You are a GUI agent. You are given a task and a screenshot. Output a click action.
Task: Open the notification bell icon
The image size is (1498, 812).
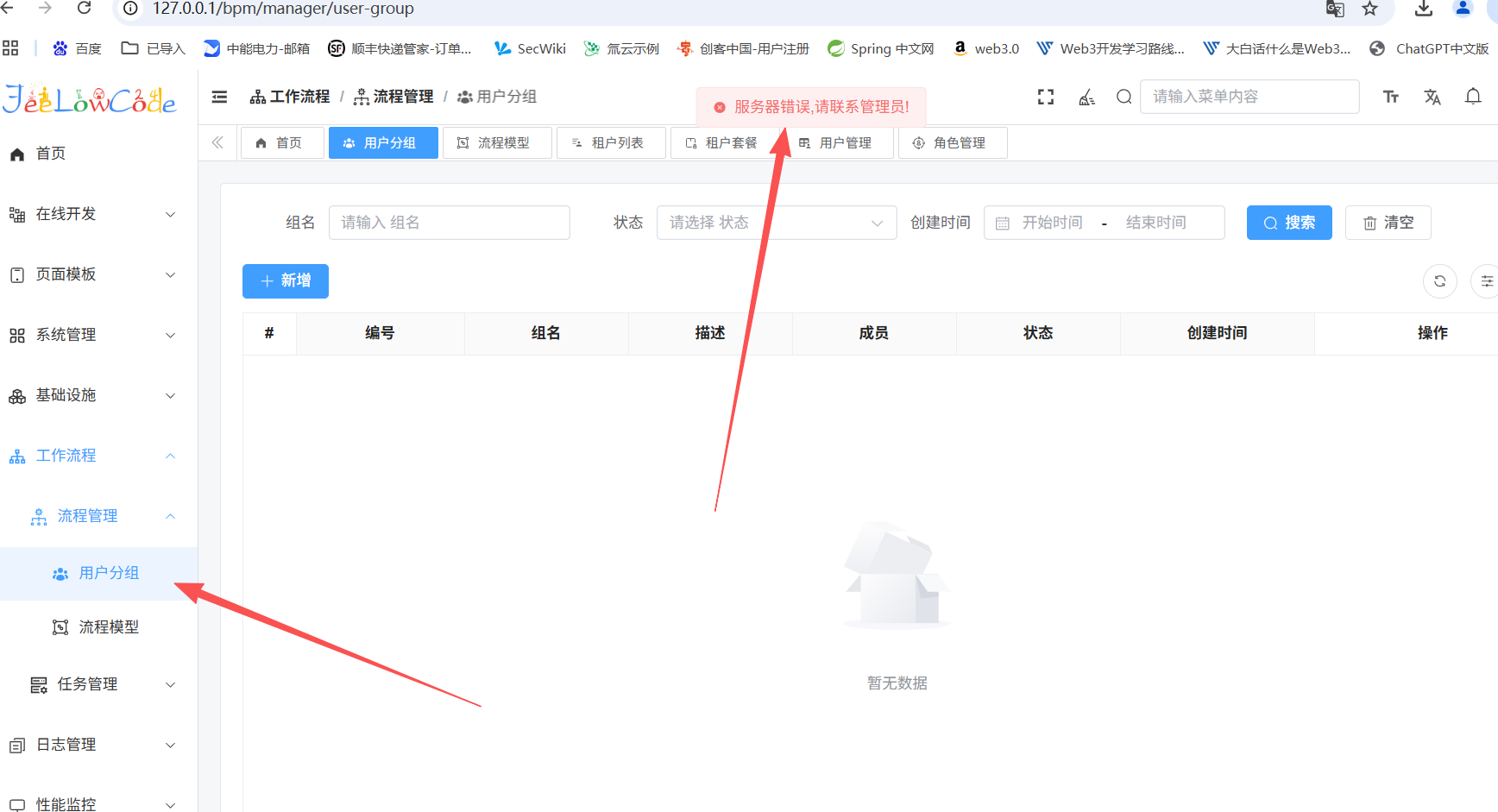tap(1473, 97)
